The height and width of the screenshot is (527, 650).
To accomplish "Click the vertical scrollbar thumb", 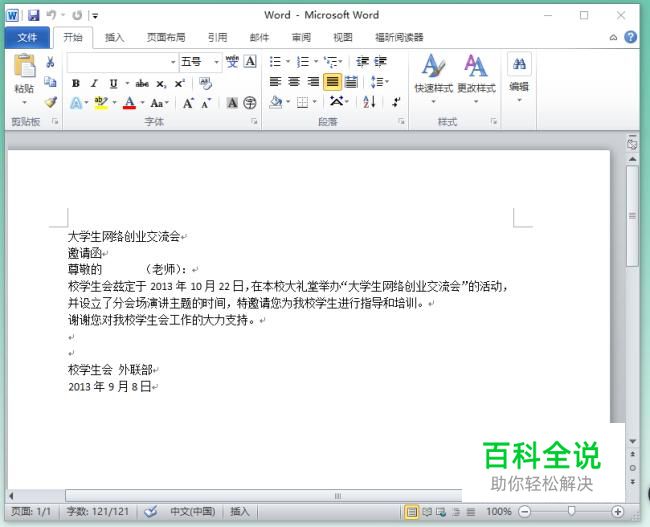I will (632, 216).
